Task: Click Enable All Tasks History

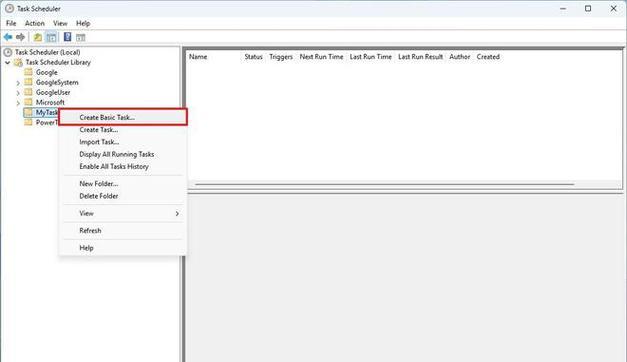Action: pyautogui.click(x=114, y=166)
